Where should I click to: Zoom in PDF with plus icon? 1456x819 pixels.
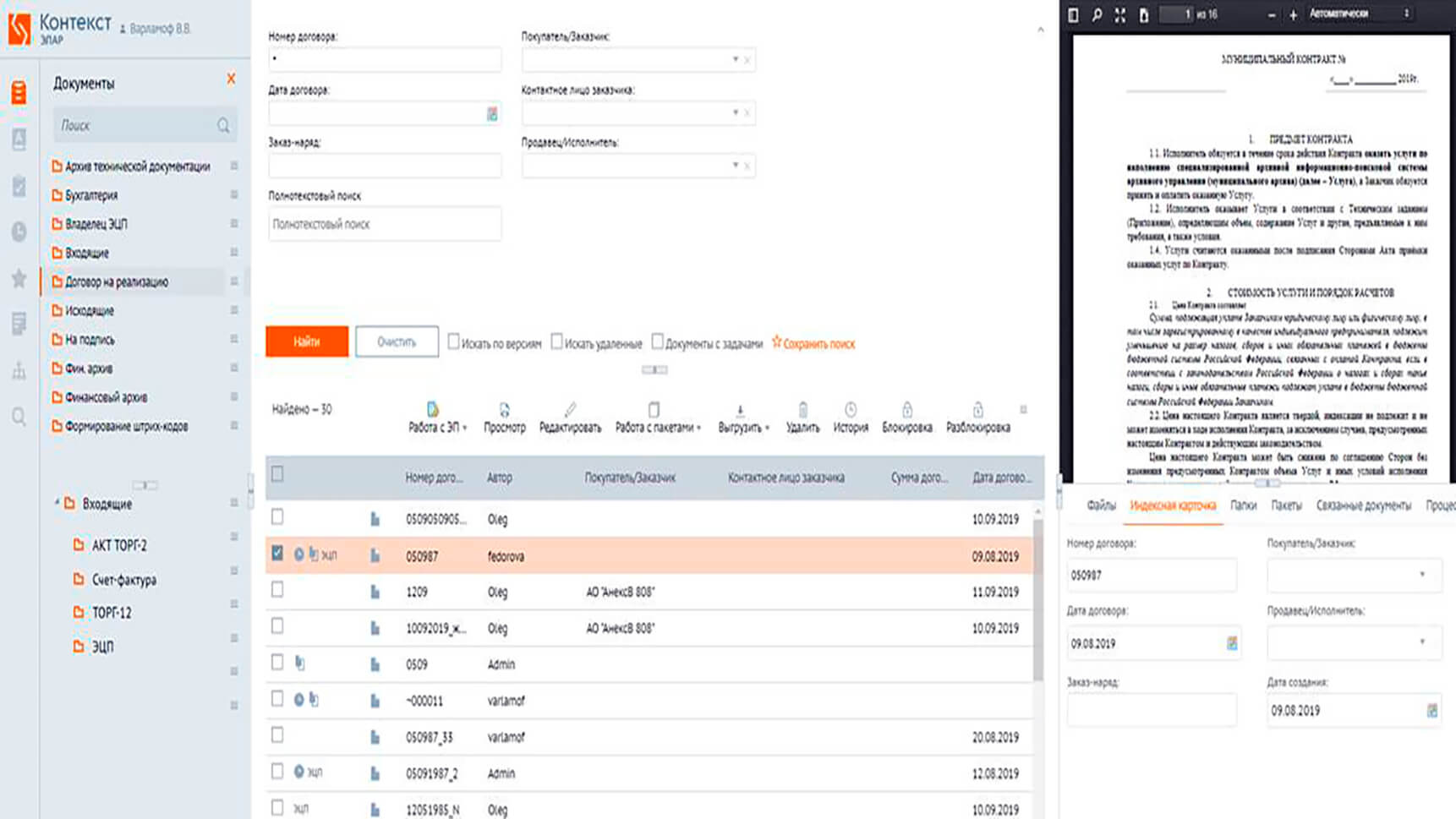click(x=1293, y=15)
